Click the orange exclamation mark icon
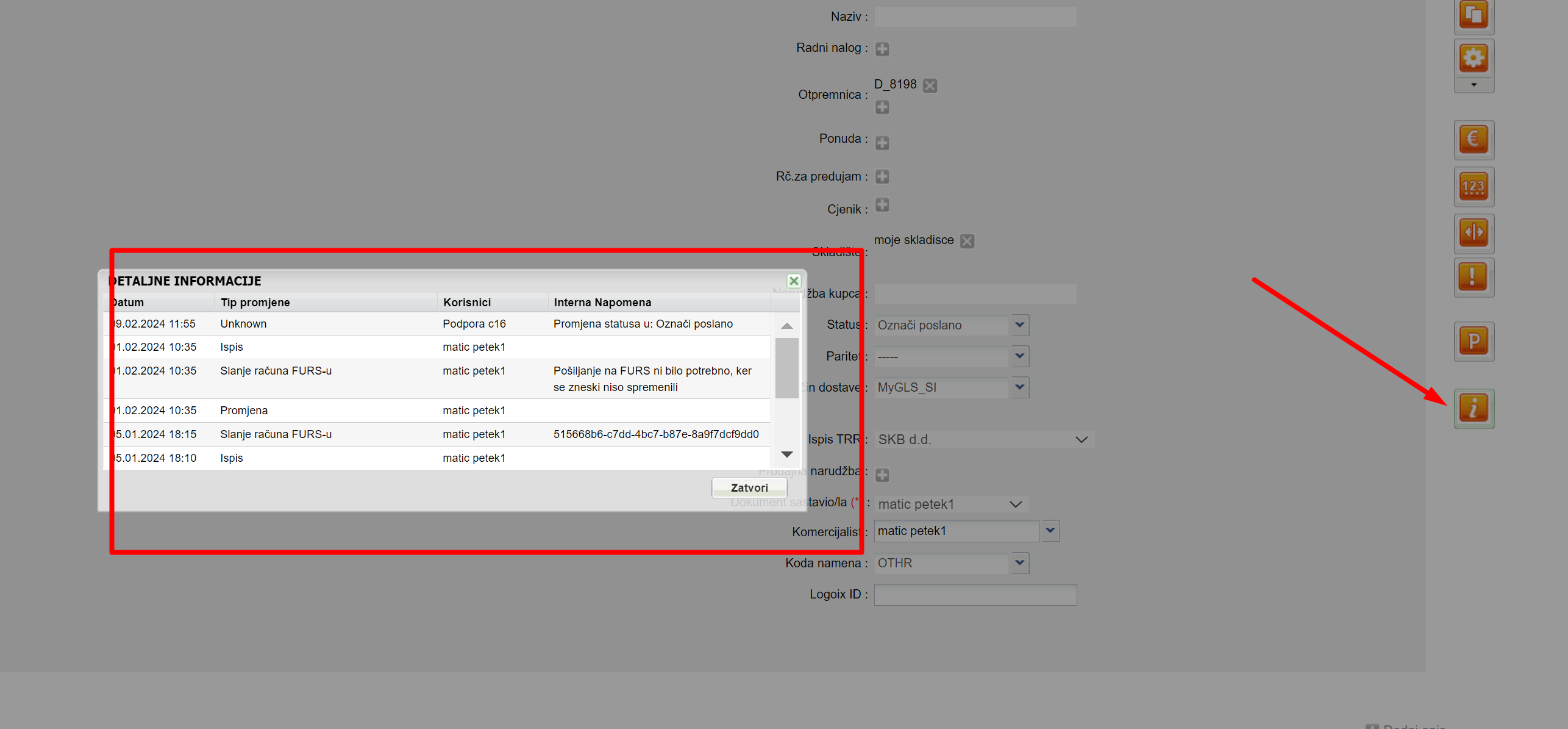 (1474, 277)
